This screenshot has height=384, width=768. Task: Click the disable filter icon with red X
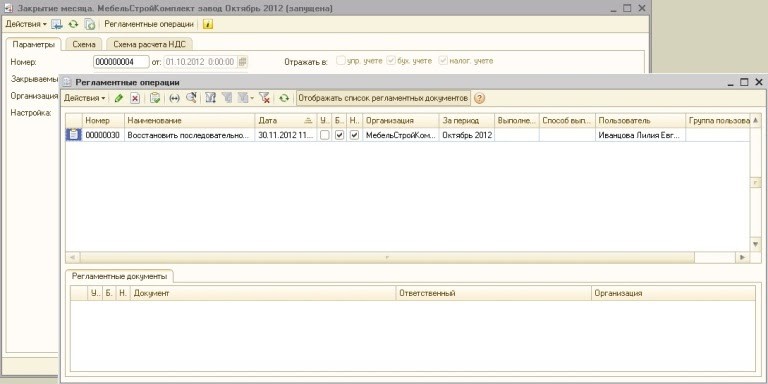pos(264,98)
